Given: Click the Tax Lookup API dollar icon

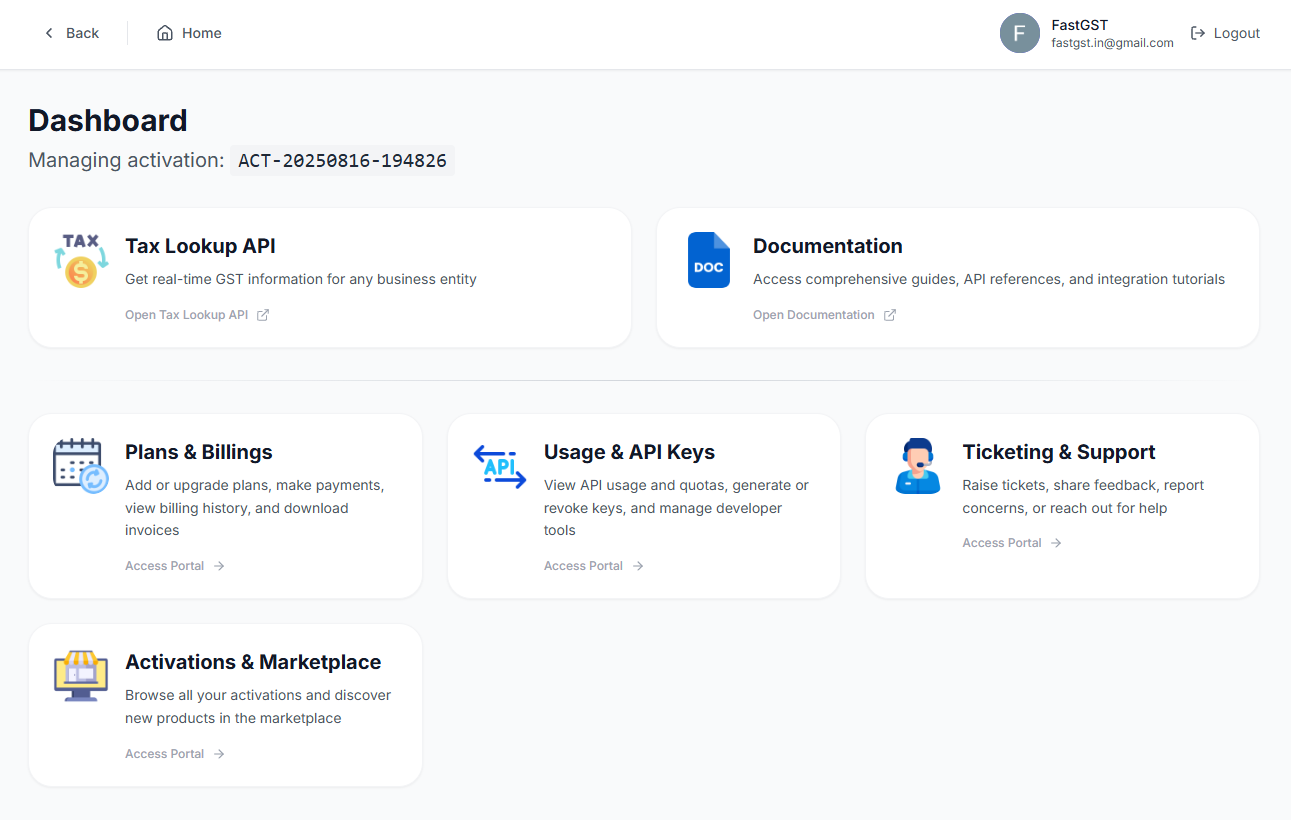Looking at the screenshot, I should [81, 260].
